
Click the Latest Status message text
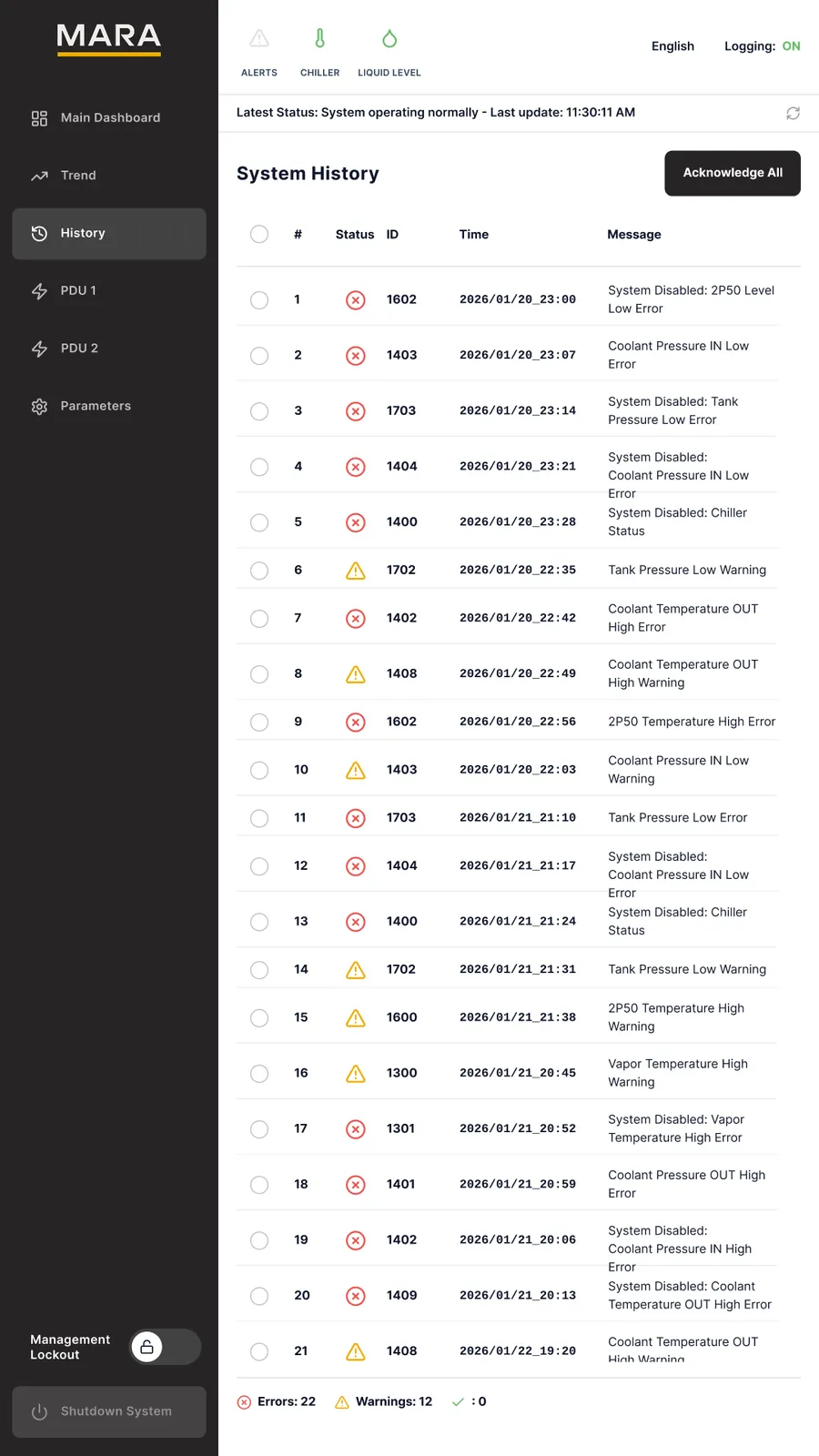click(x=436, y=113)
